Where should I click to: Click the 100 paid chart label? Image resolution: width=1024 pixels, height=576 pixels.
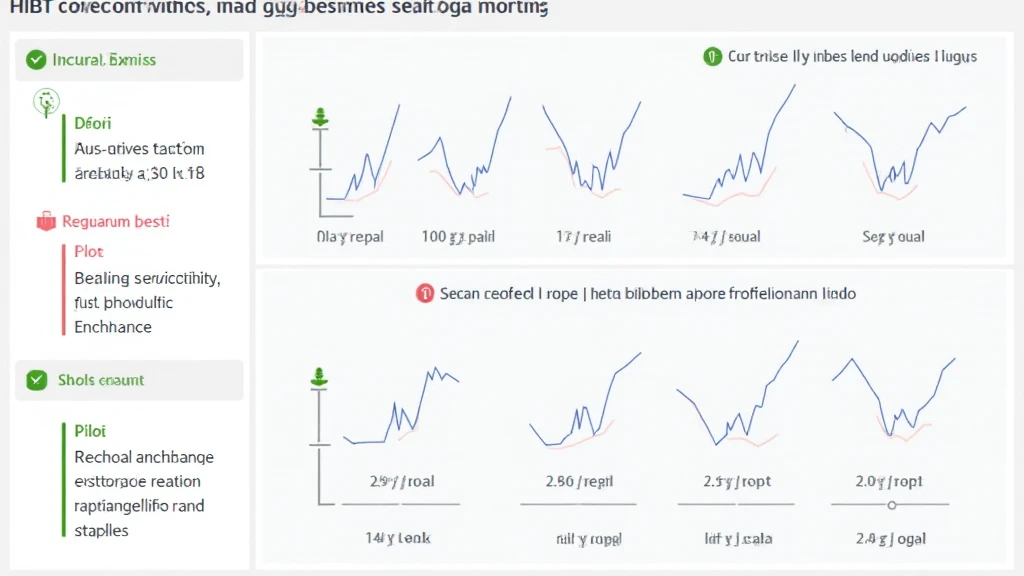(x=458, y=237)
